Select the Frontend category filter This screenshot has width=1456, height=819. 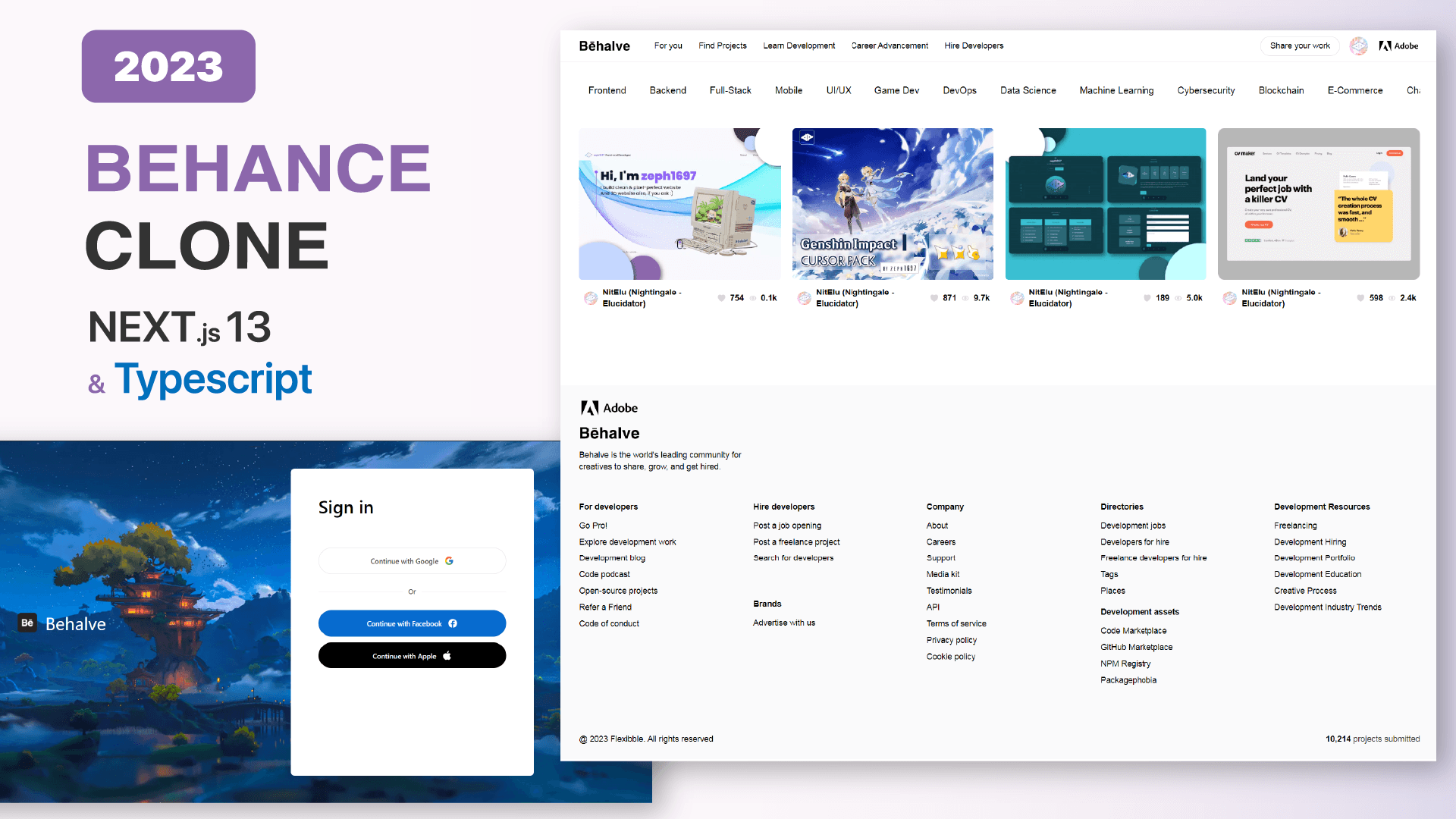point(607,90)
